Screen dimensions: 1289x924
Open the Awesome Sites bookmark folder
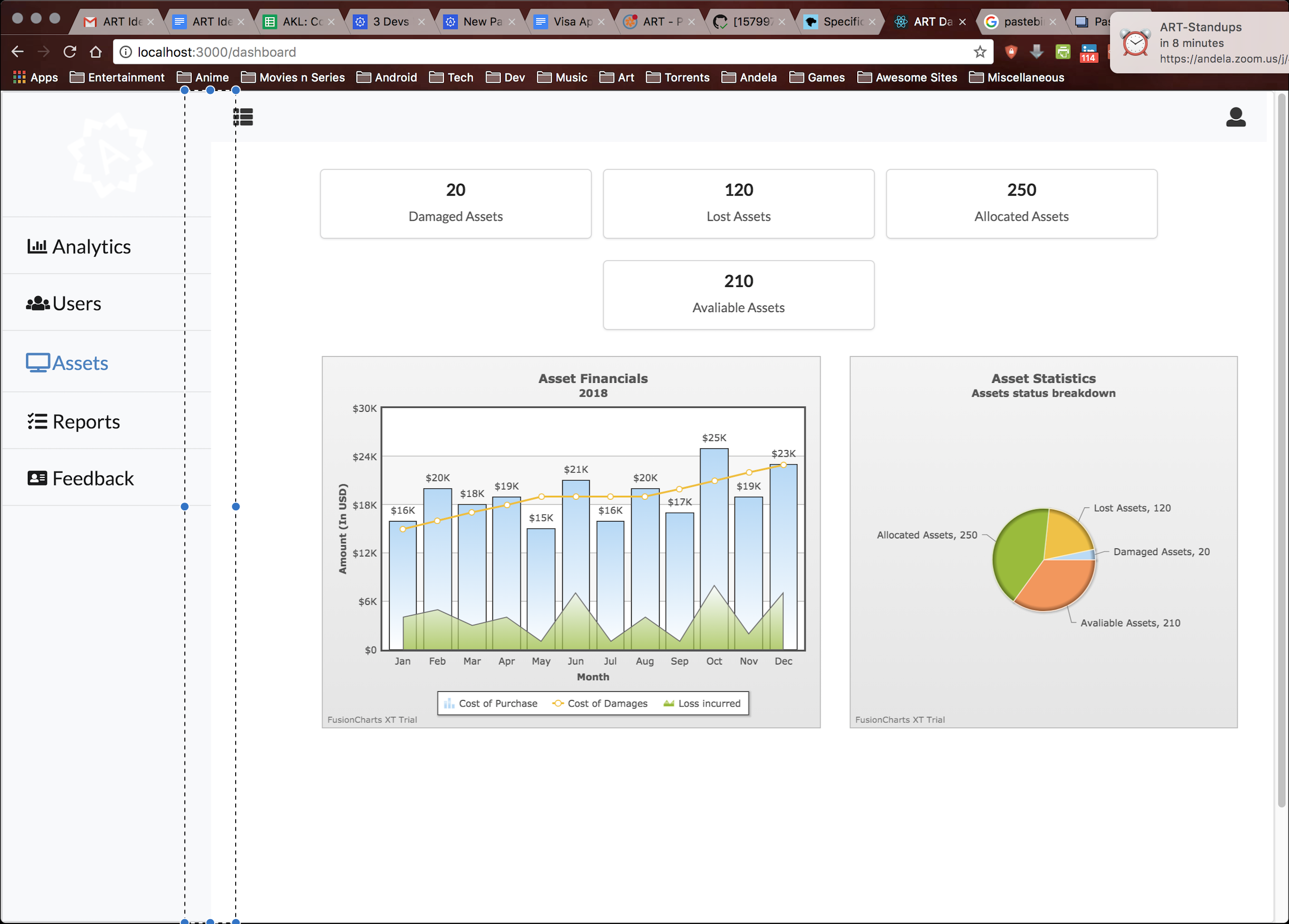pyautogui.click(x=907, y=77)
